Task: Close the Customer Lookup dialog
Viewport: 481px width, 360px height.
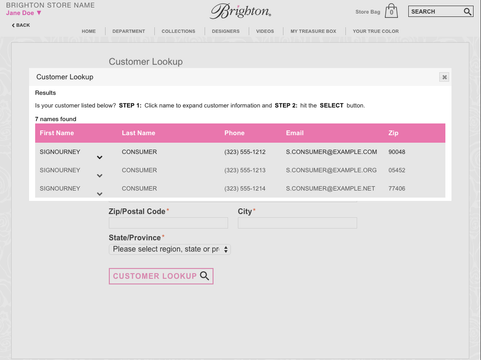Action: pos(444,77)
